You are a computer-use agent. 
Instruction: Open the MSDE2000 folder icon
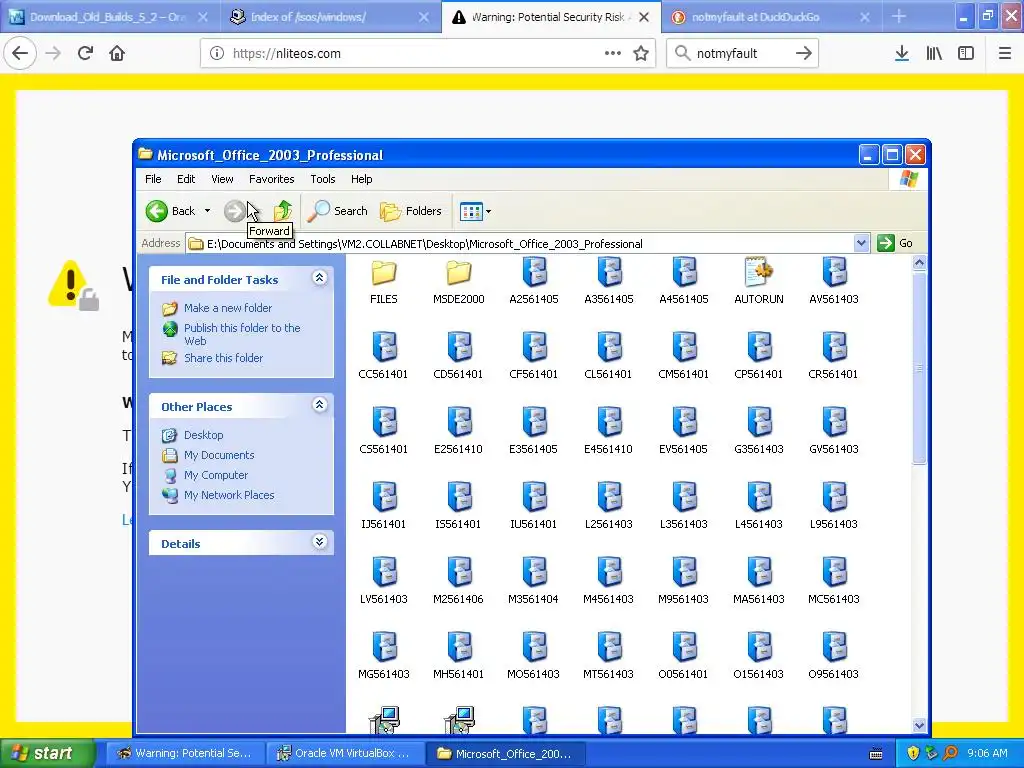coord(458,273)
